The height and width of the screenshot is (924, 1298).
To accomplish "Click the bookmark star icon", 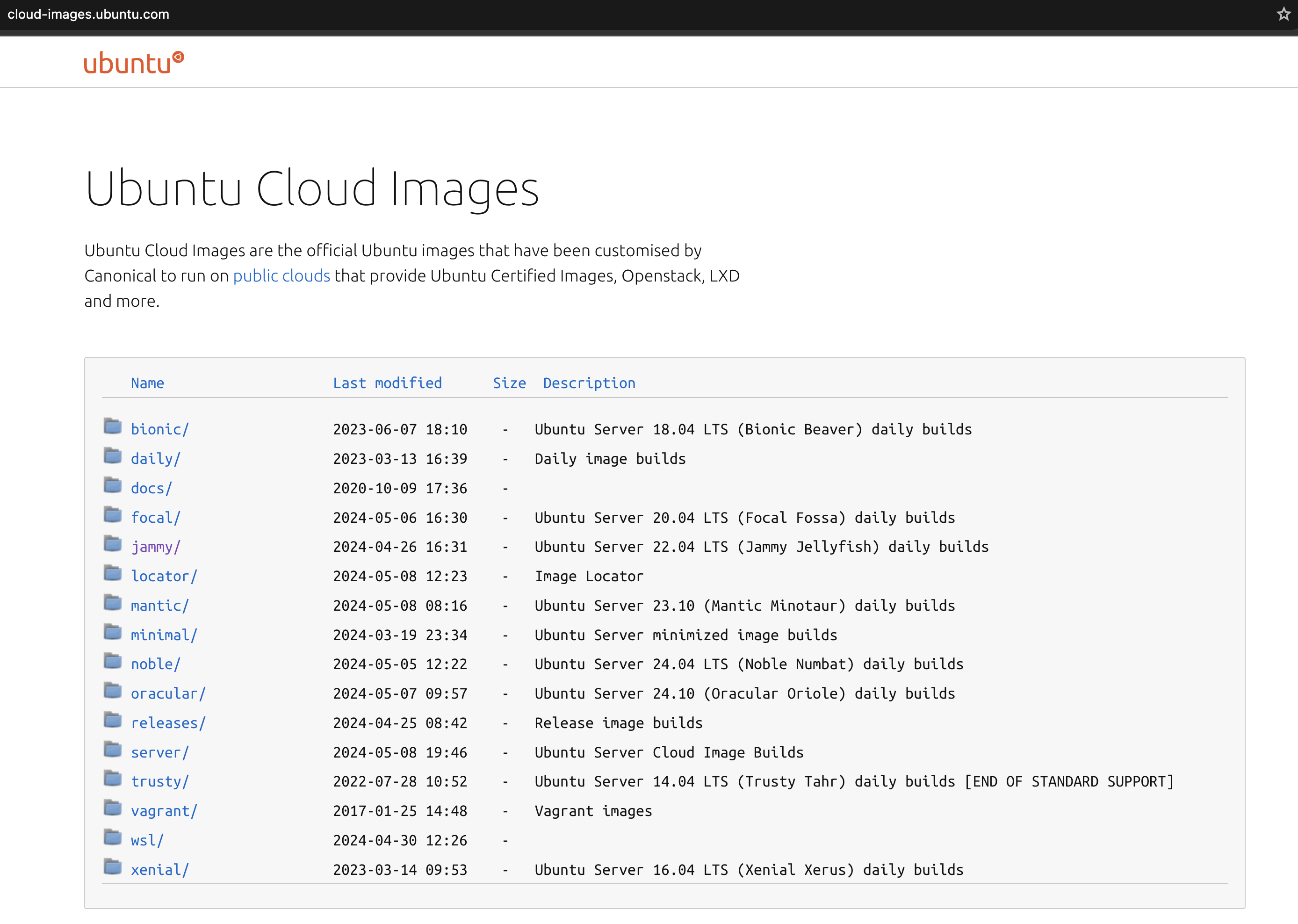I will [x=1283, y=14].
